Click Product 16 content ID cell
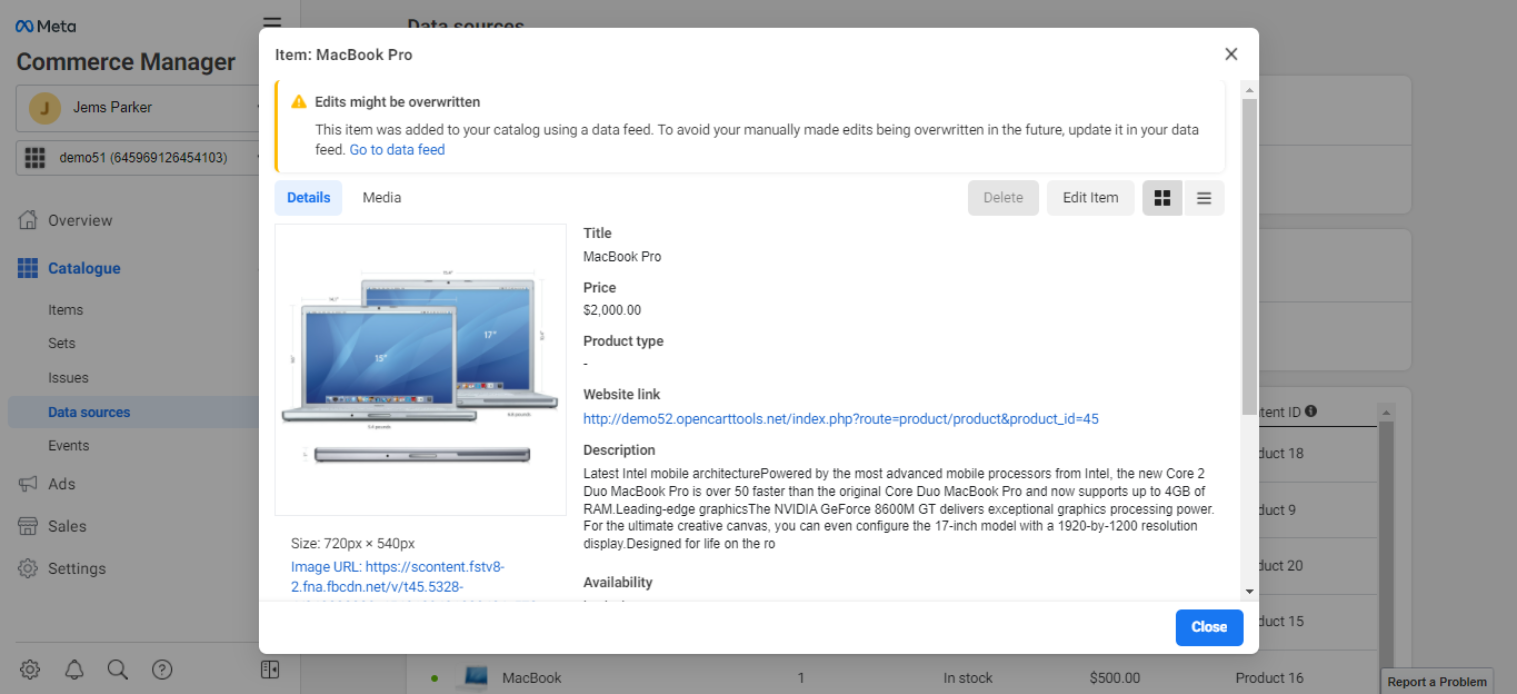 [1269, 678]
